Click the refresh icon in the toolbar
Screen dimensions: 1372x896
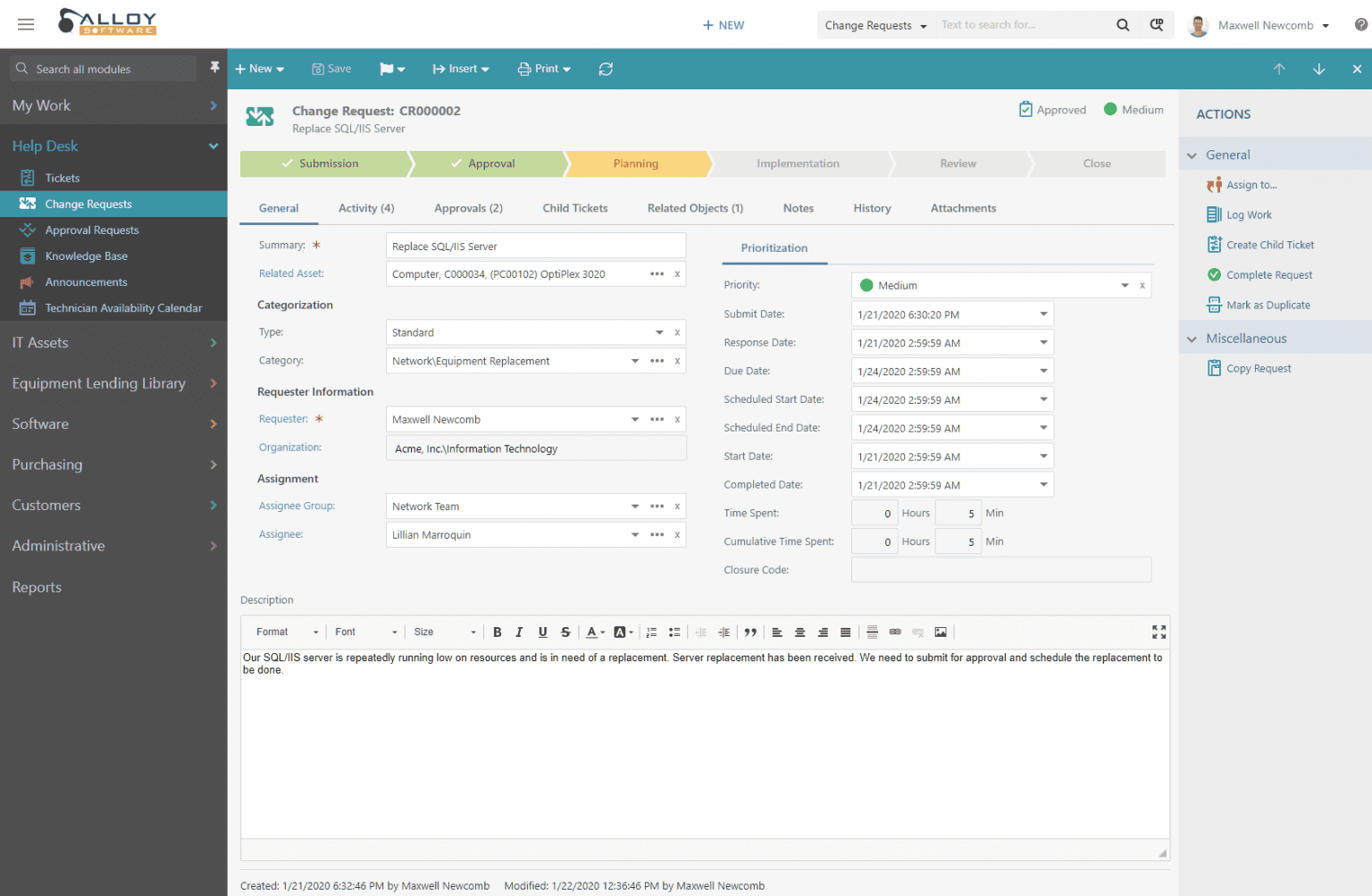[606, 69]
